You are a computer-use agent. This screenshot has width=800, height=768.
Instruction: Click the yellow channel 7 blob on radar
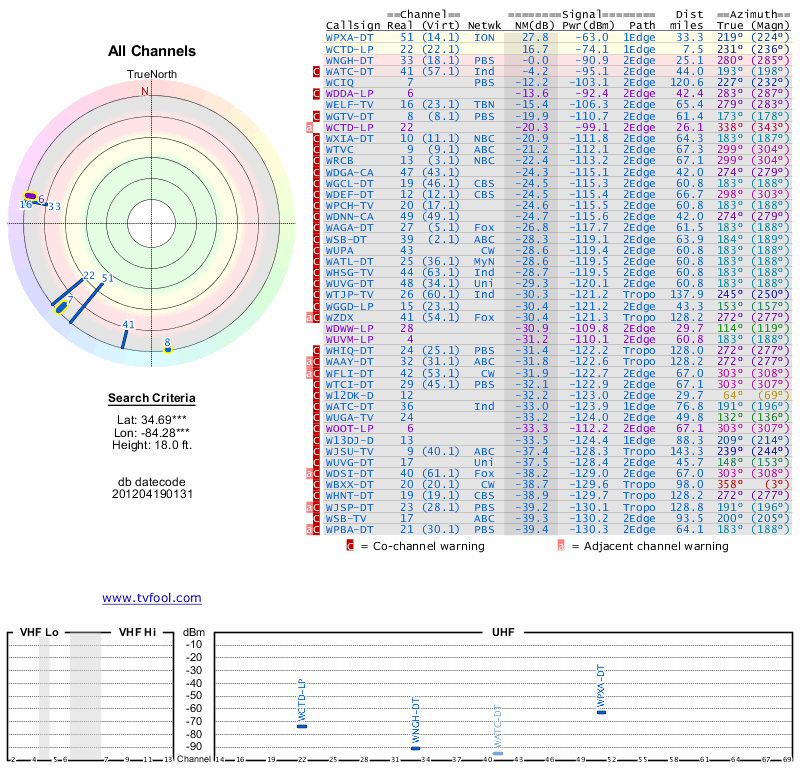pyautogui.click(x=62, y=307)
